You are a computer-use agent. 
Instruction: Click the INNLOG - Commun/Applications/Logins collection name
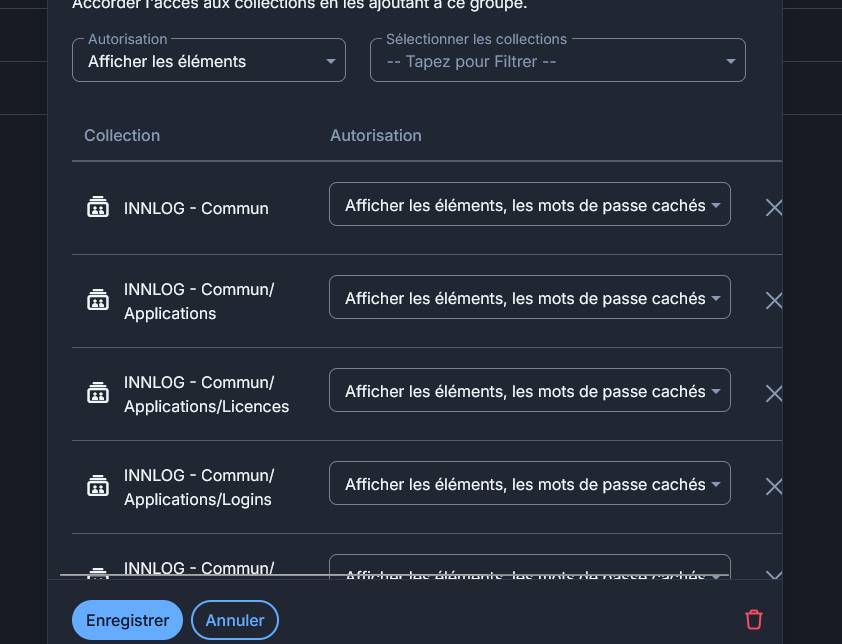tap(198, 487)
